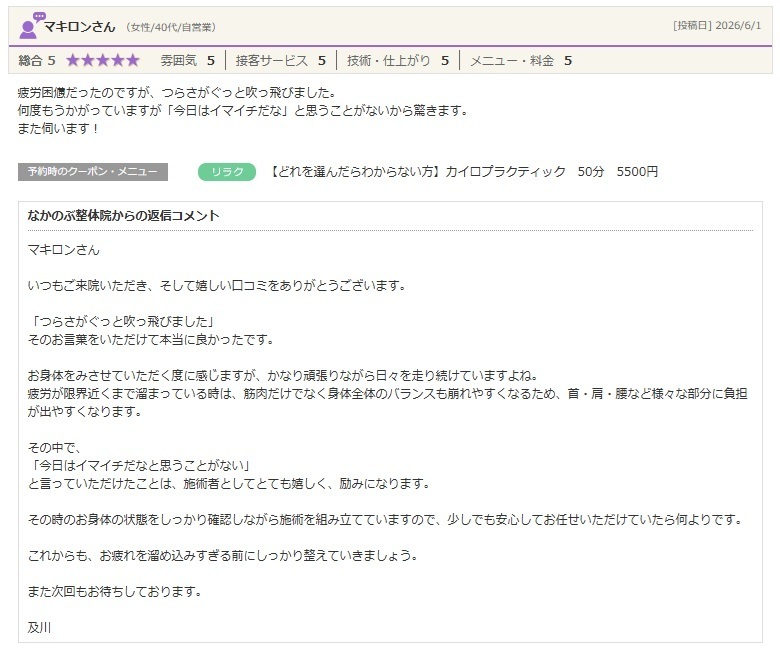
Task: Click the line 疲労が限界近くまで溜まっている時は
Action: [x=388, y=393]
